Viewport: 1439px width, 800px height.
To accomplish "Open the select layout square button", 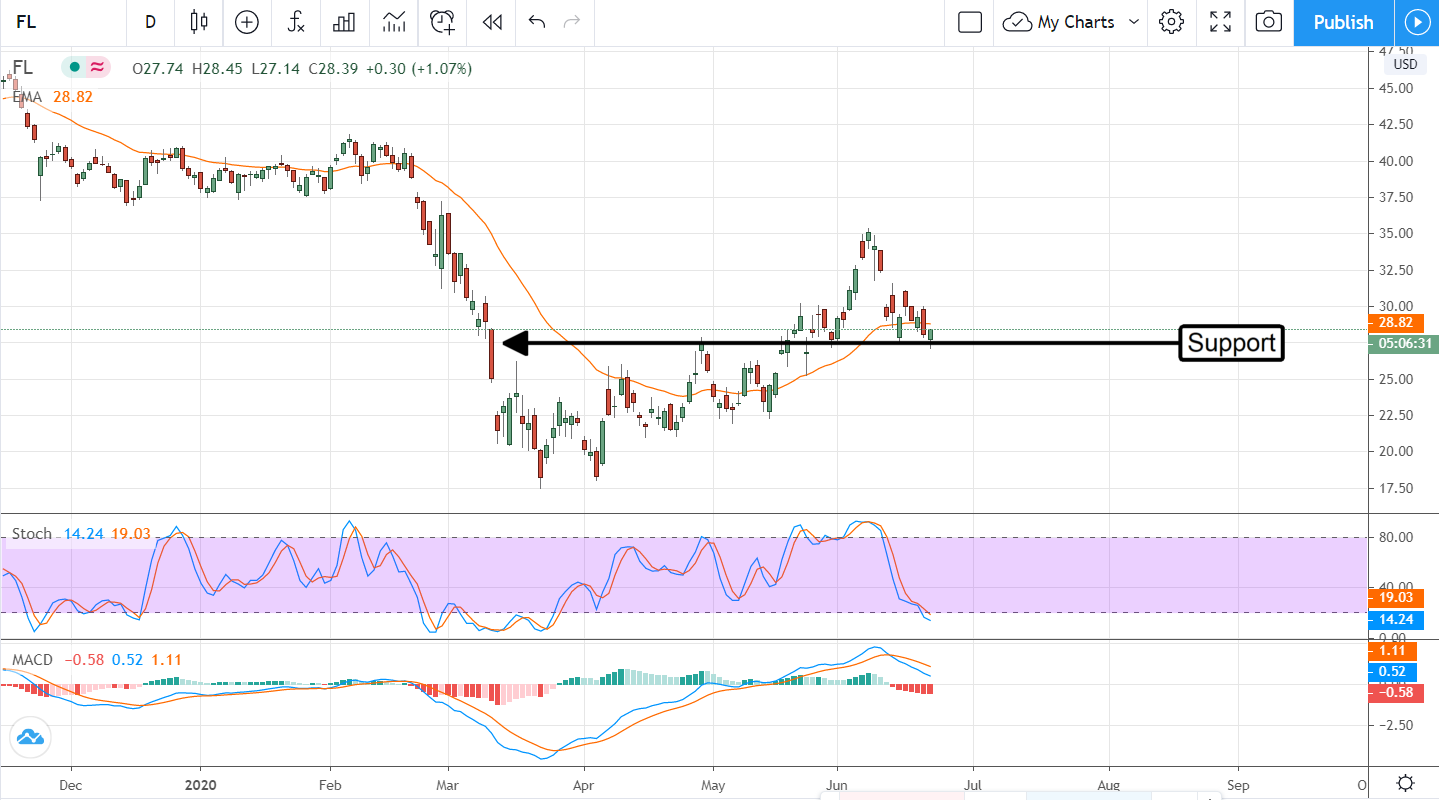I will [x=969, y=22].
